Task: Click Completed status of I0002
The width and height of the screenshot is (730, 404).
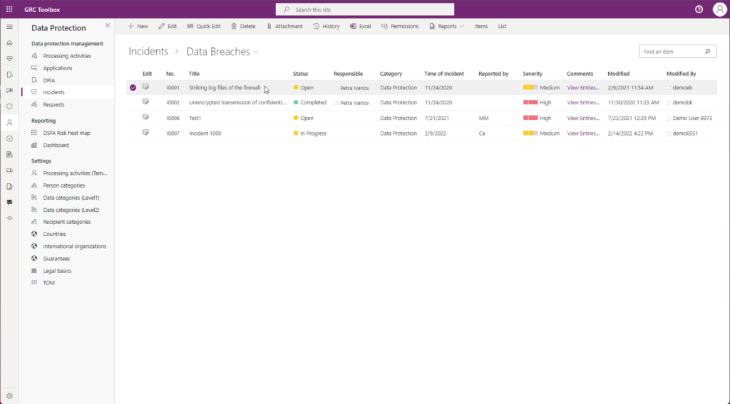Action: (x=310, y=102)
